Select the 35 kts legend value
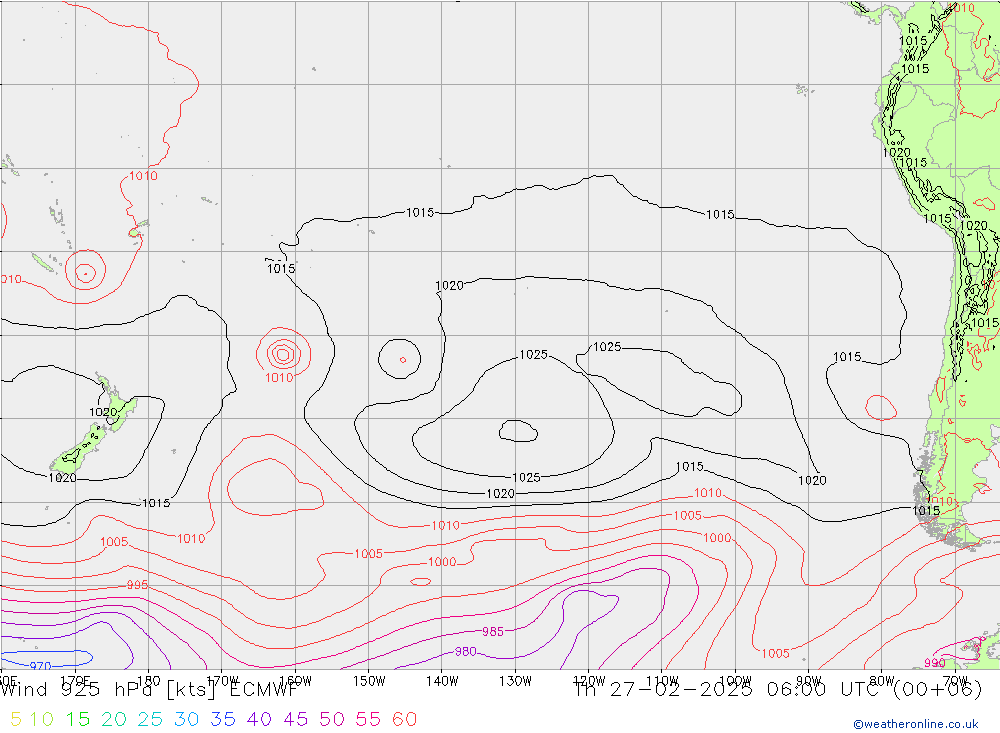The width and height of the screenshot is (1000, 733). 223,720
